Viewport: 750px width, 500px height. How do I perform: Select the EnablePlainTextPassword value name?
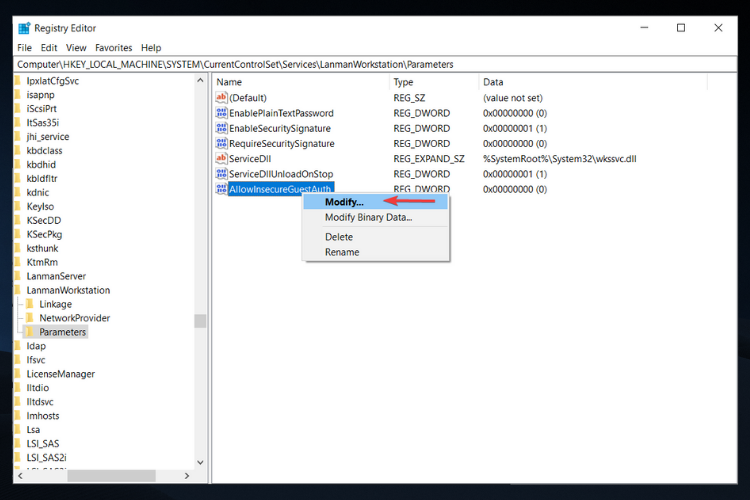click(281, 113)
